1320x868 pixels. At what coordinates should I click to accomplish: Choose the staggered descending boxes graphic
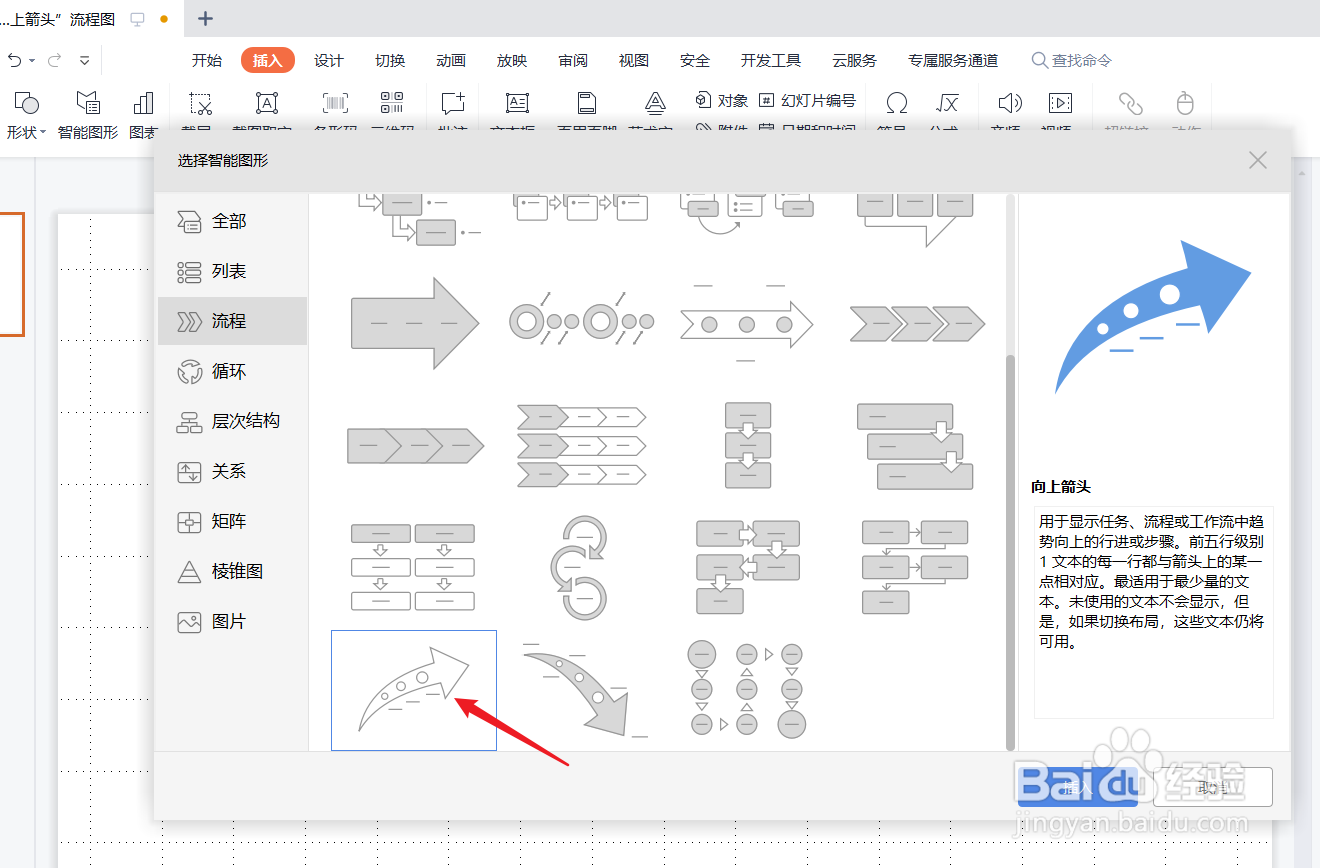915,446
